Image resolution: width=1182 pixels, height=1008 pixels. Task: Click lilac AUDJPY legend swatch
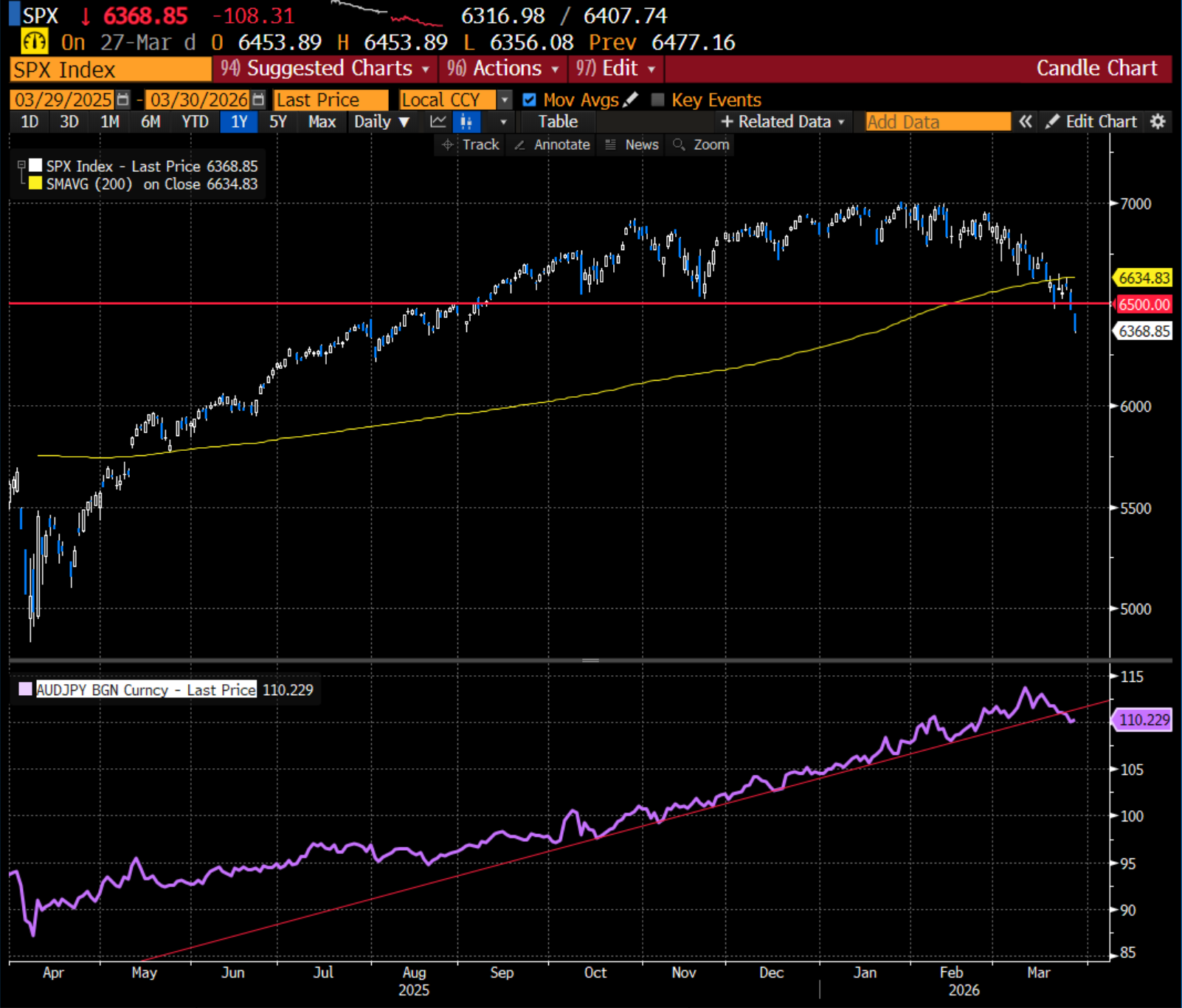pos(25,689)
